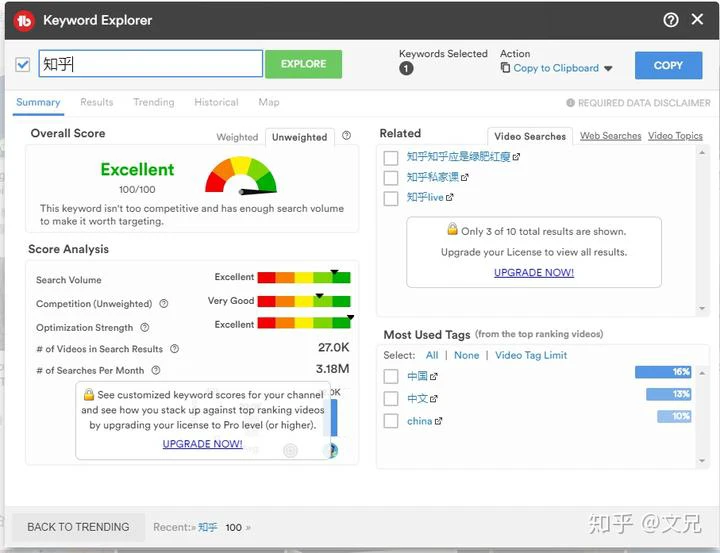Open the help question mark icon
720x553 pixels.
(670, 20)
